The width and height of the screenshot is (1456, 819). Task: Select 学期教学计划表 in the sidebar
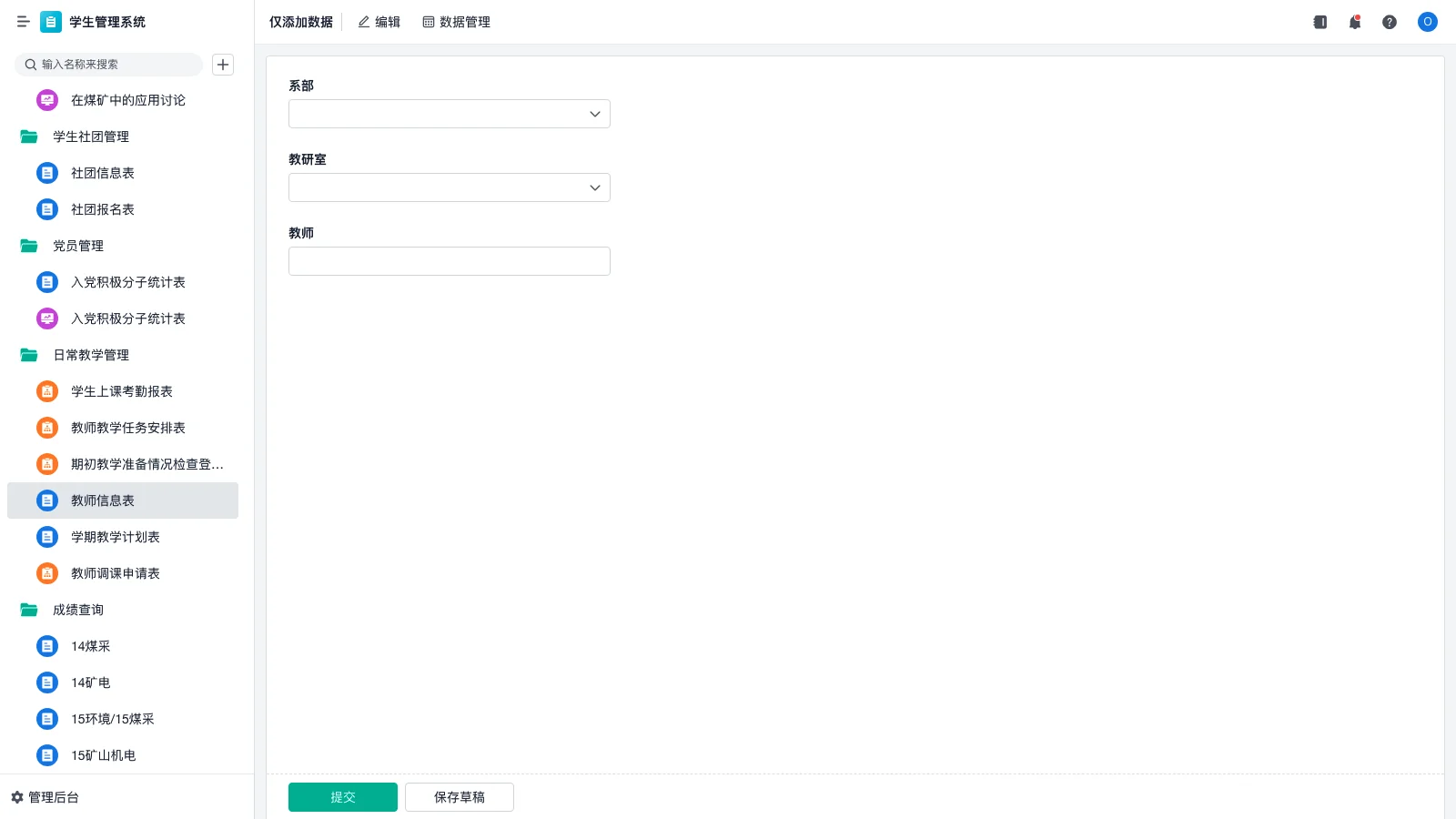point(115,537)
